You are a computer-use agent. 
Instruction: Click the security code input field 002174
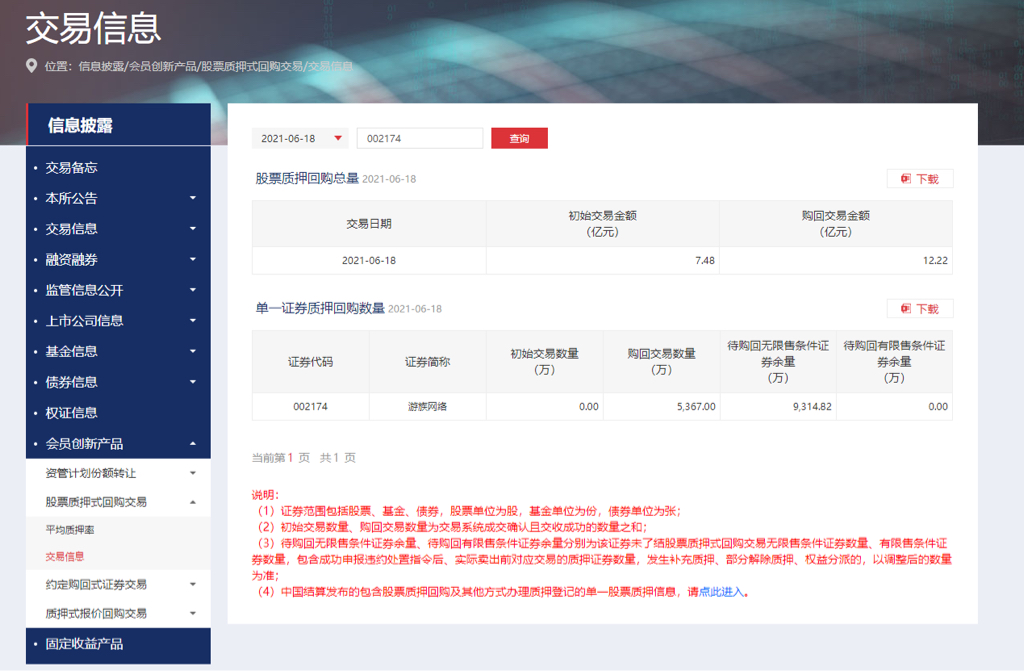point(419,139)
